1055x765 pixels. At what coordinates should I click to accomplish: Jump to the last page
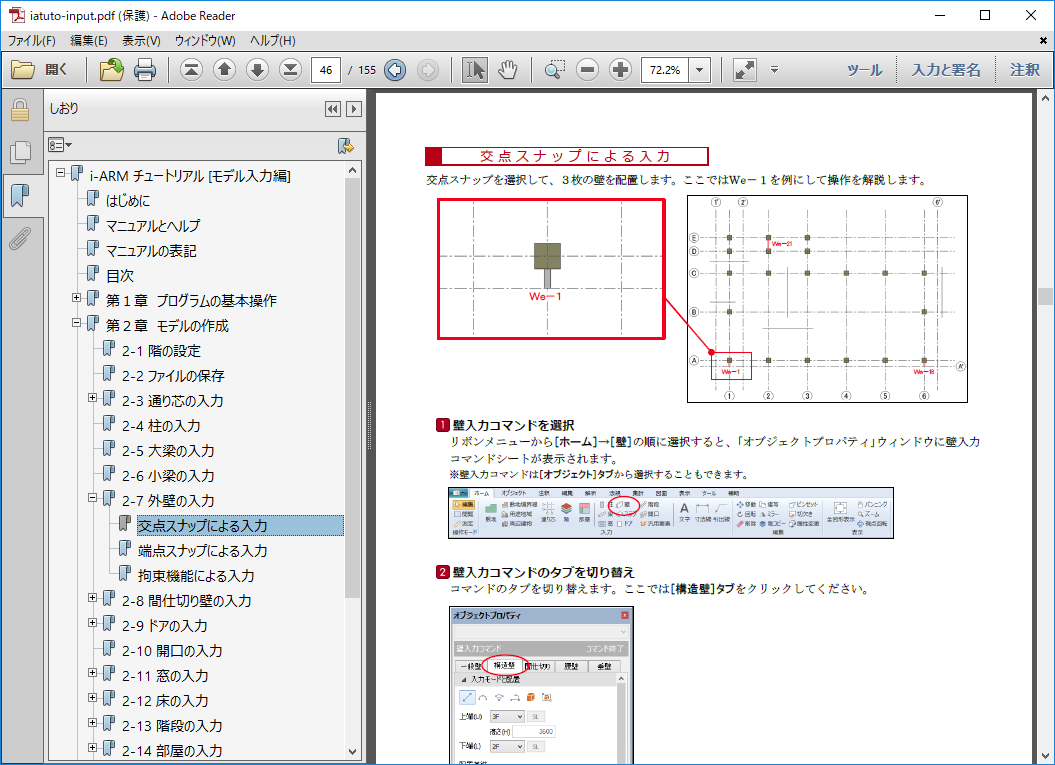click(290, 70)
